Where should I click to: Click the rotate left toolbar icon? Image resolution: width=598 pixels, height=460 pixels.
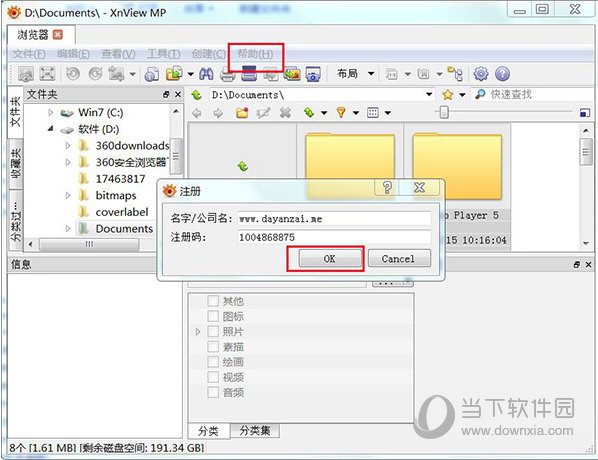[x=72, y=73]
